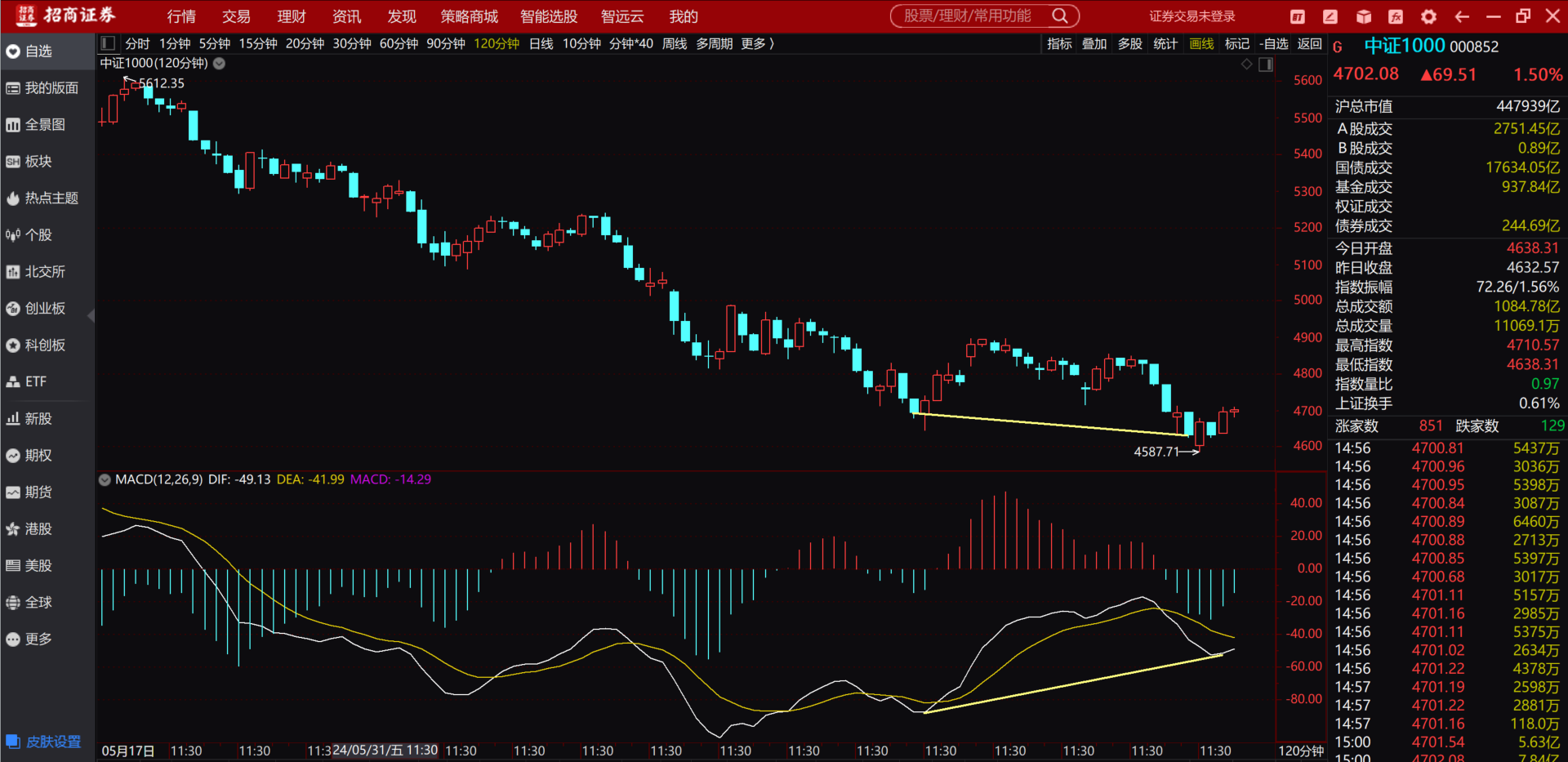Open 北交所 market section
This screenshot has width=1568, height=762.
[47, 272]
